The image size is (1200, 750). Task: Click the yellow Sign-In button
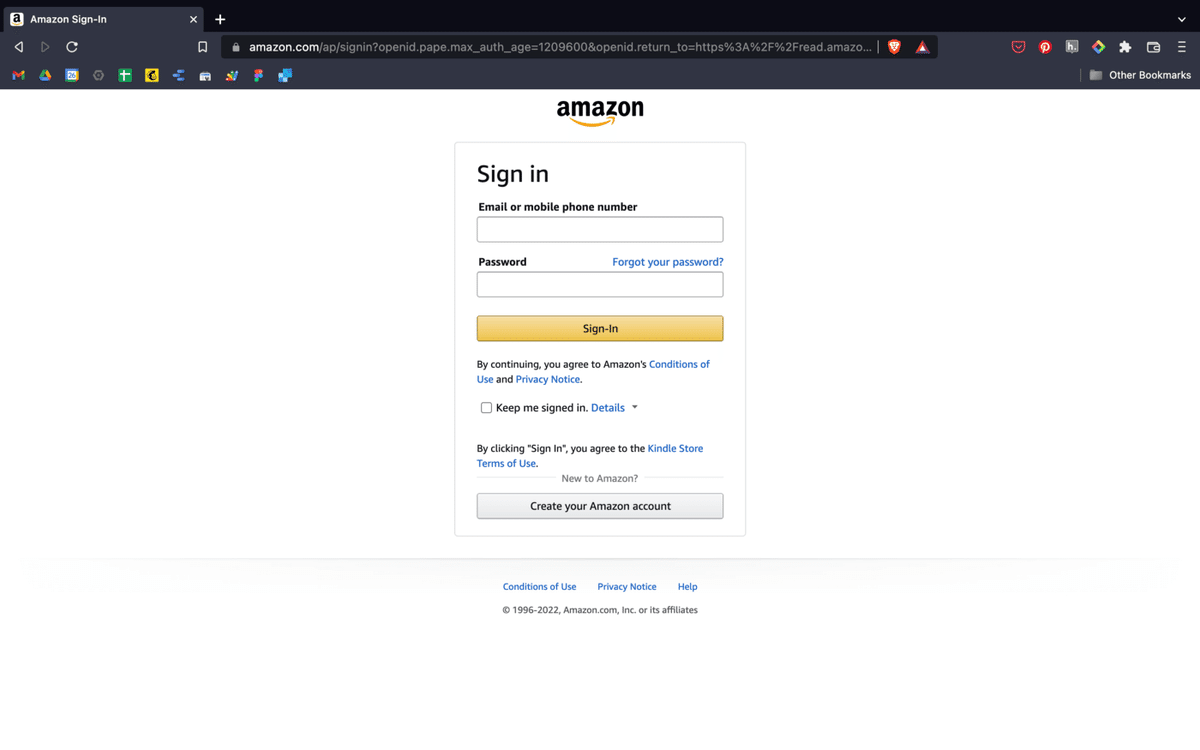pyautogui.click(x=600, y=328)
